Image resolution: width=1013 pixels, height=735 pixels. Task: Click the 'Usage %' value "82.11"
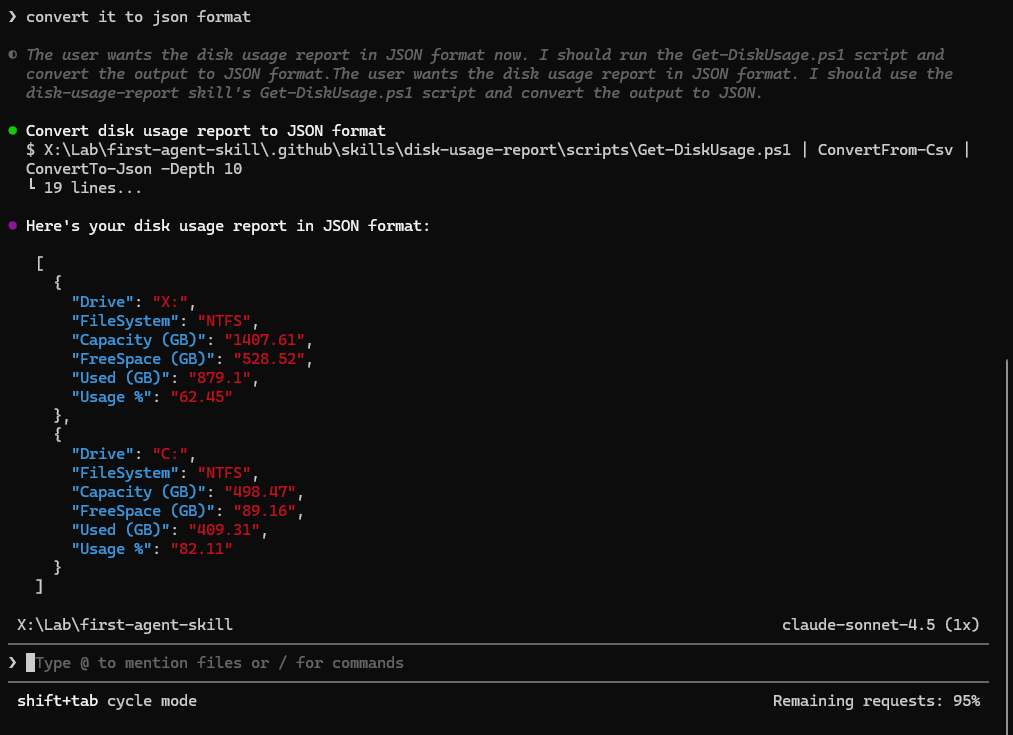pyautogui.click(x=204, y=549)
